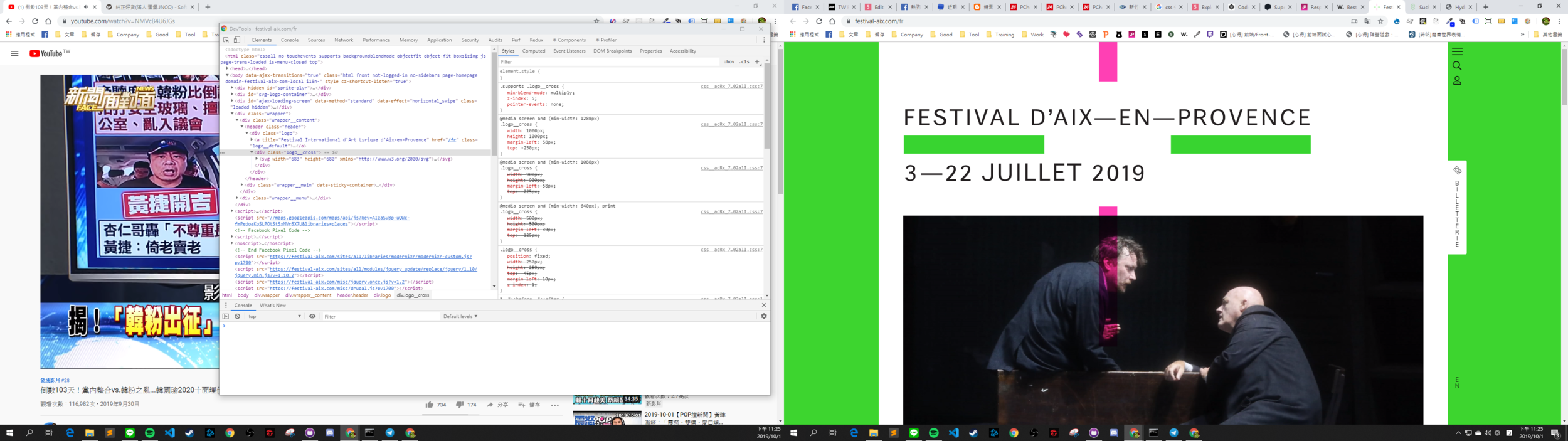Click the div.wrapper__content breadcrumb
Image resolution: width=1568 pixels, height=441 pixels.
[x=308, y=295]
